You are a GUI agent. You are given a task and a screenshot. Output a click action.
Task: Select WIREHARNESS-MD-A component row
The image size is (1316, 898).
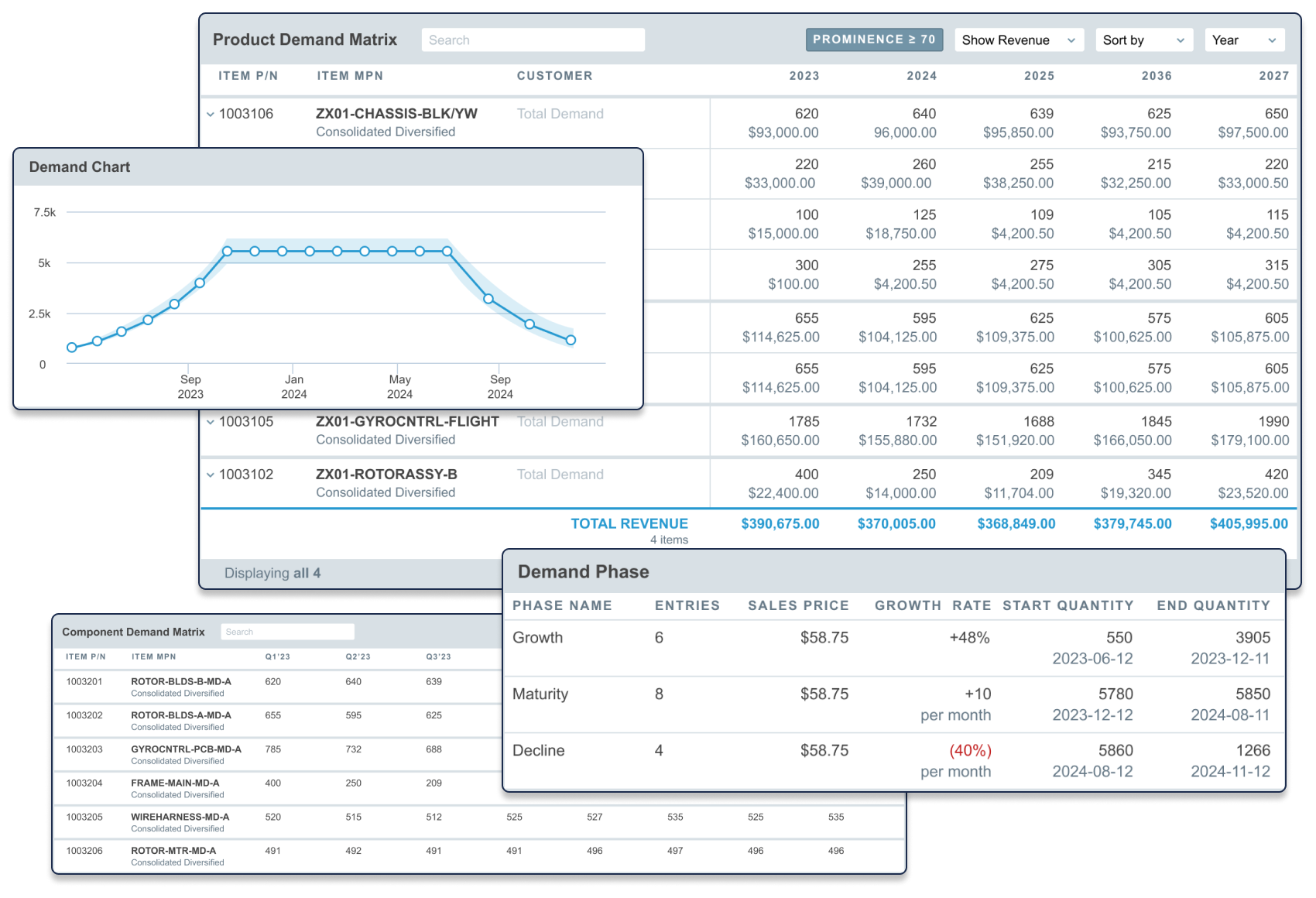[x=479, y=822]
